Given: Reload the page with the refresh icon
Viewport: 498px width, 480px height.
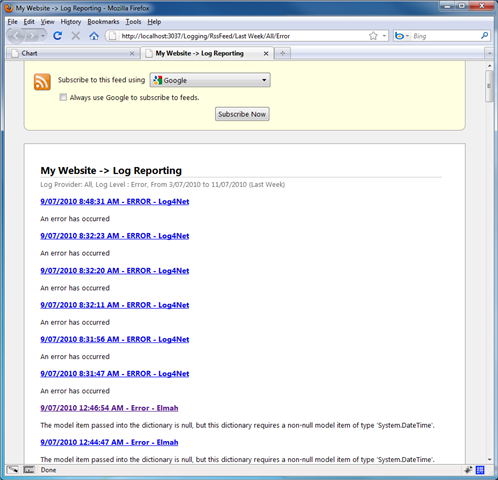Looking at the screenshot, I should (58, 36).
